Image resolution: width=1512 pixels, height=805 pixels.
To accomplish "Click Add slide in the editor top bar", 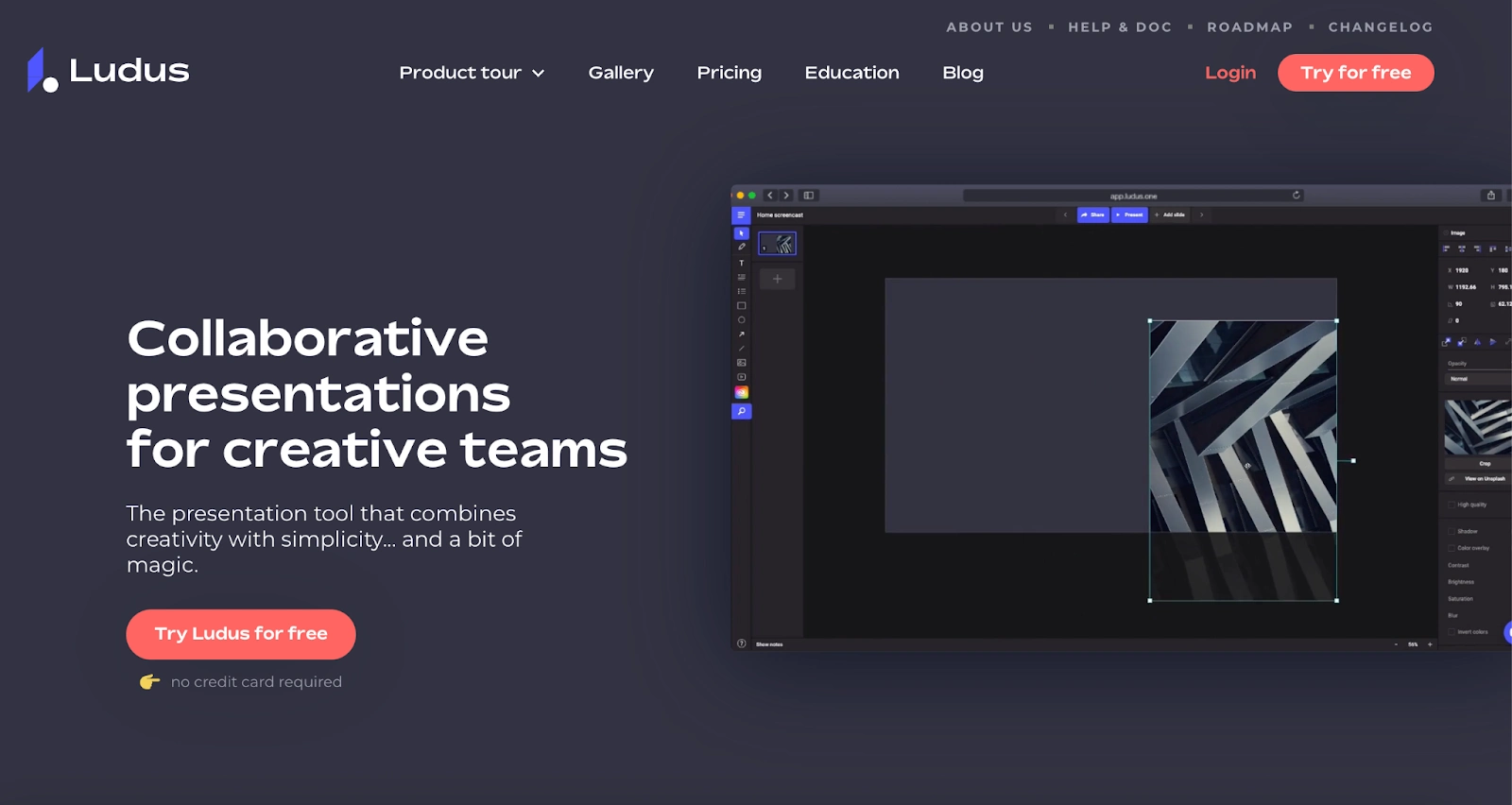I will 1170,215.
